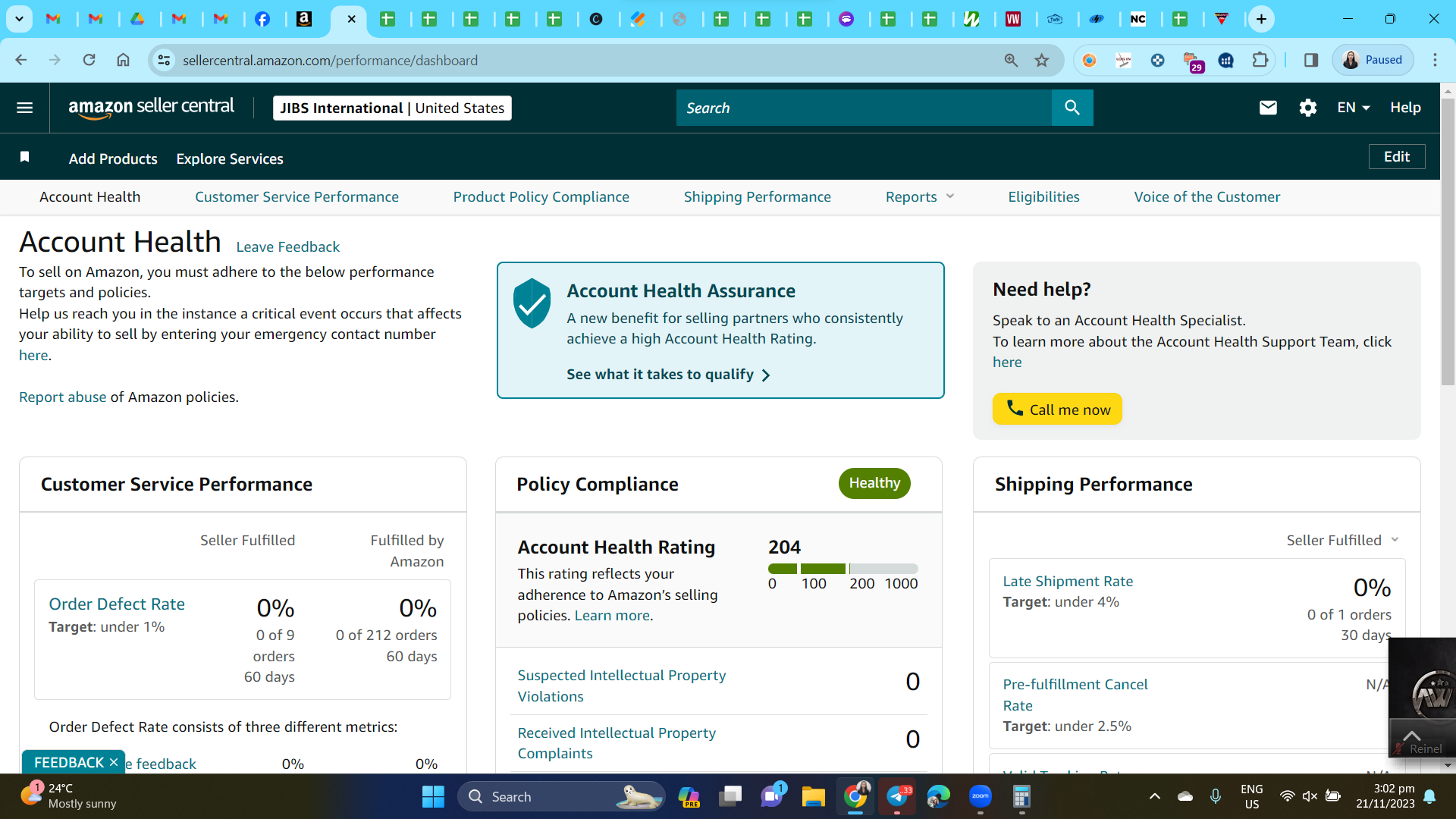Open Voice of the Customer tab

(x=1207, y=197)
